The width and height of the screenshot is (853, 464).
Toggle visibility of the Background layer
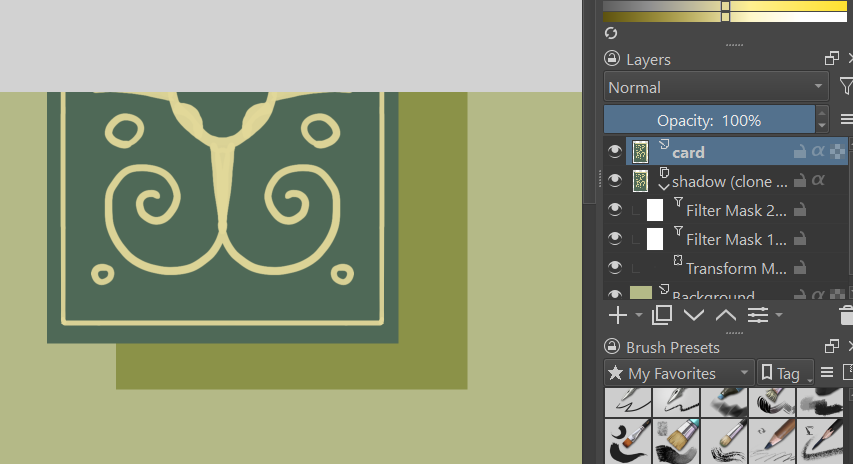point(615,294)
